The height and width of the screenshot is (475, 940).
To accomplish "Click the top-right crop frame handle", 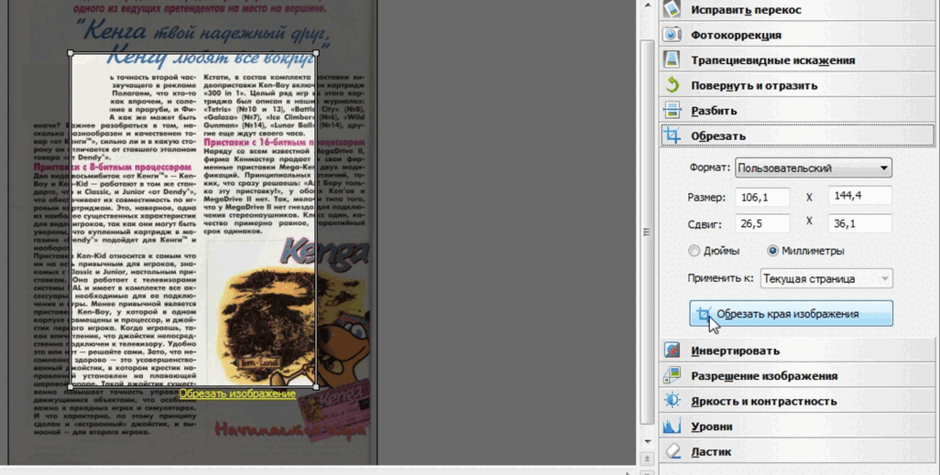I will point(316,53).
